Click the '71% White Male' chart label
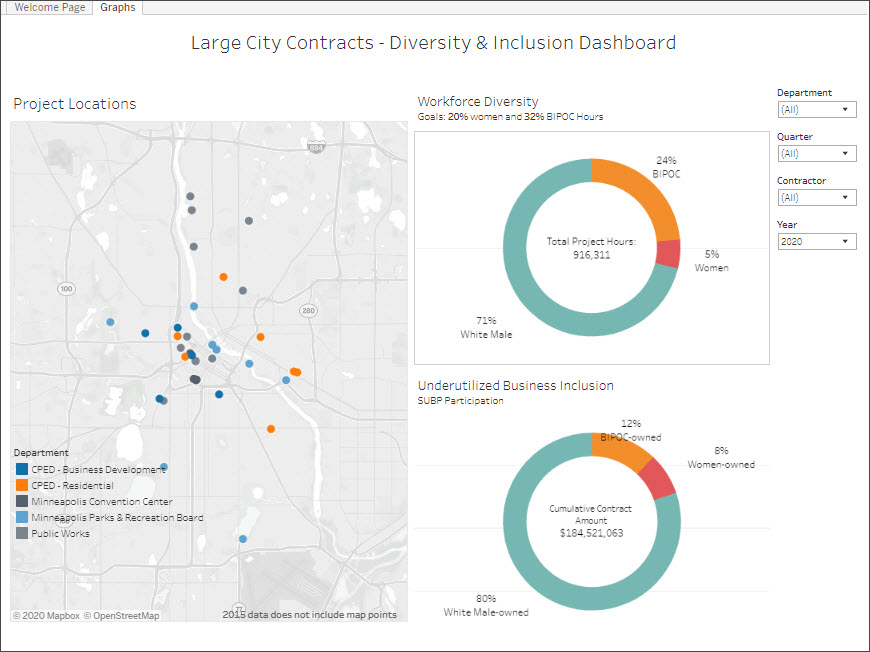 (486, 327)
